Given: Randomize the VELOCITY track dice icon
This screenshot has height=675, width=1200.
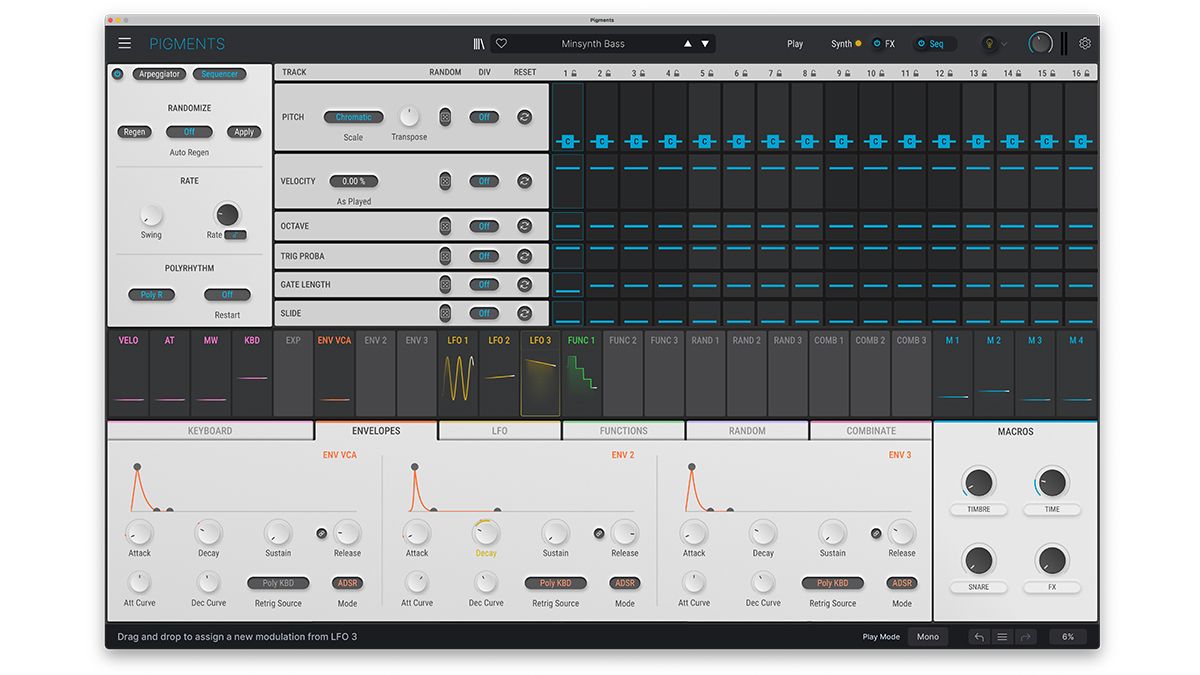Looking at the screenshot, I should point(445,181).
